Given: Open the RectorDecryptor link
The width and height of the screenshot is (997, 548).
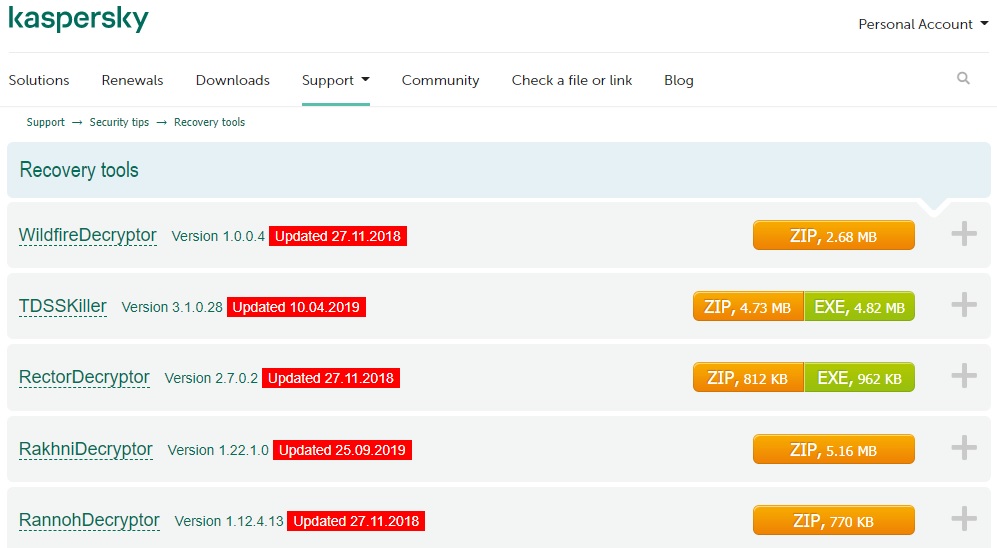Looking at the screenshot, I should [x=85, y=378].
